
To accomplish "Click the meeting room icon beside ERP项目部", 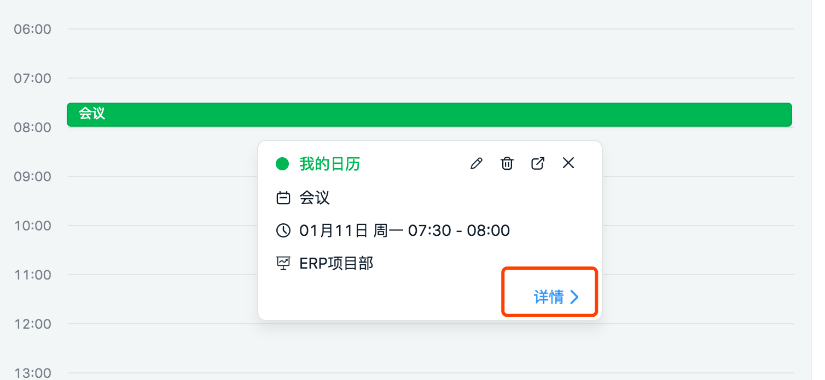I will [x=283, y=263].
